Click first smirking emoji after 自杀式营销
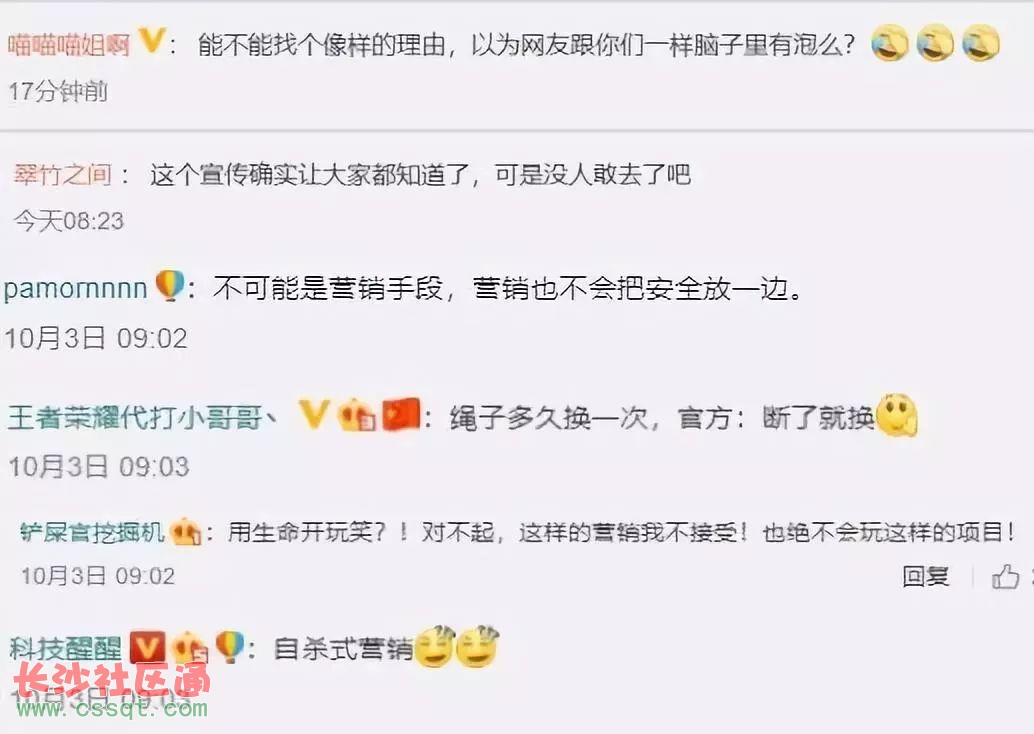 [x=435, y=646]
